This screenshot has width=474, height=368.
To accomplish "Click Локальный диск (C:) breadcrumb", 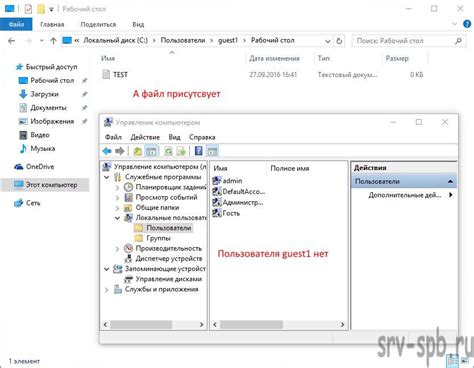I will pyautogui.click(x=115, y=41).
